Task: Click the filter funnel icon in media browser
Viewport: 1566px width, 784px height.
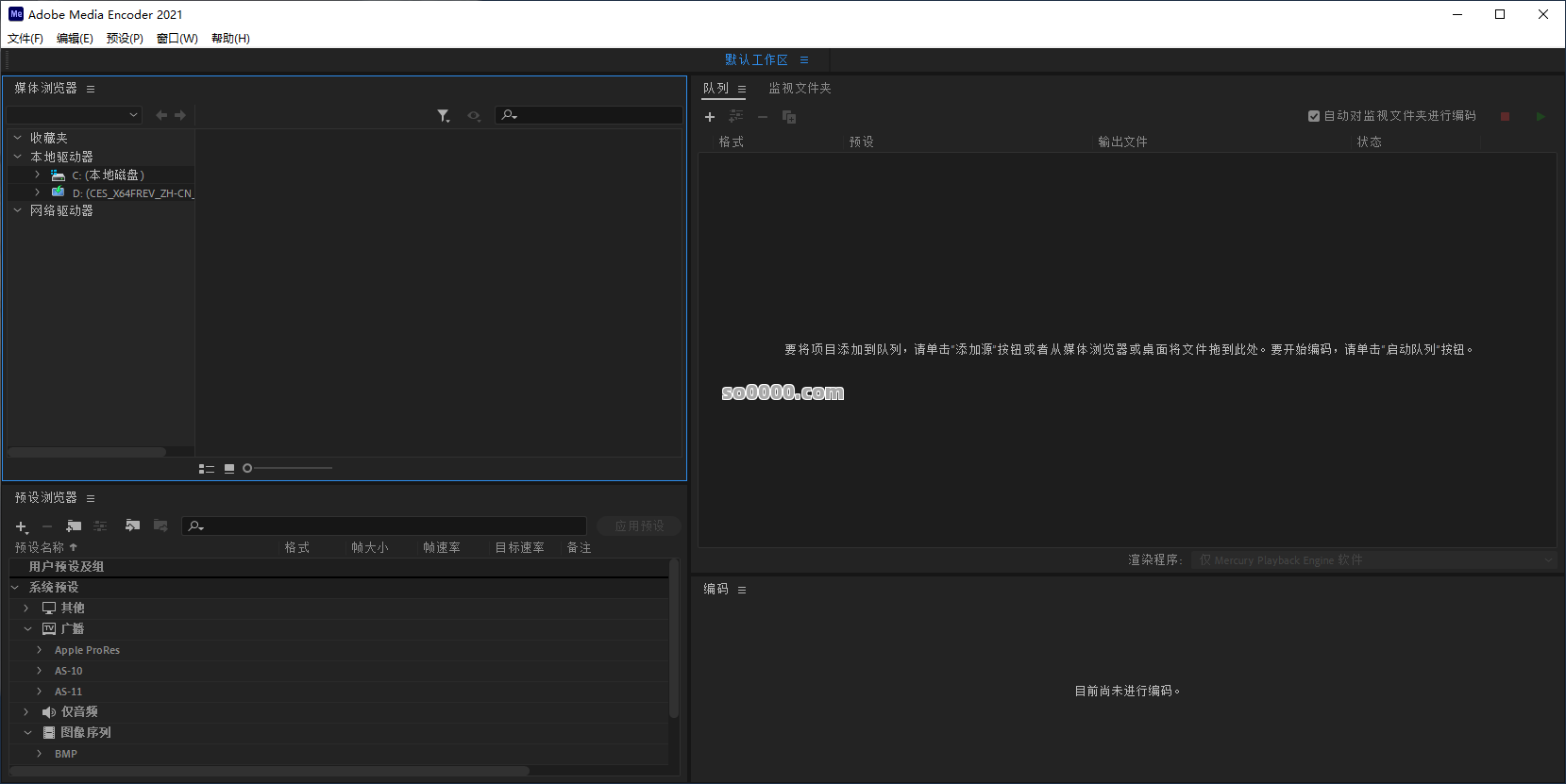Action: tap(443, 115)
